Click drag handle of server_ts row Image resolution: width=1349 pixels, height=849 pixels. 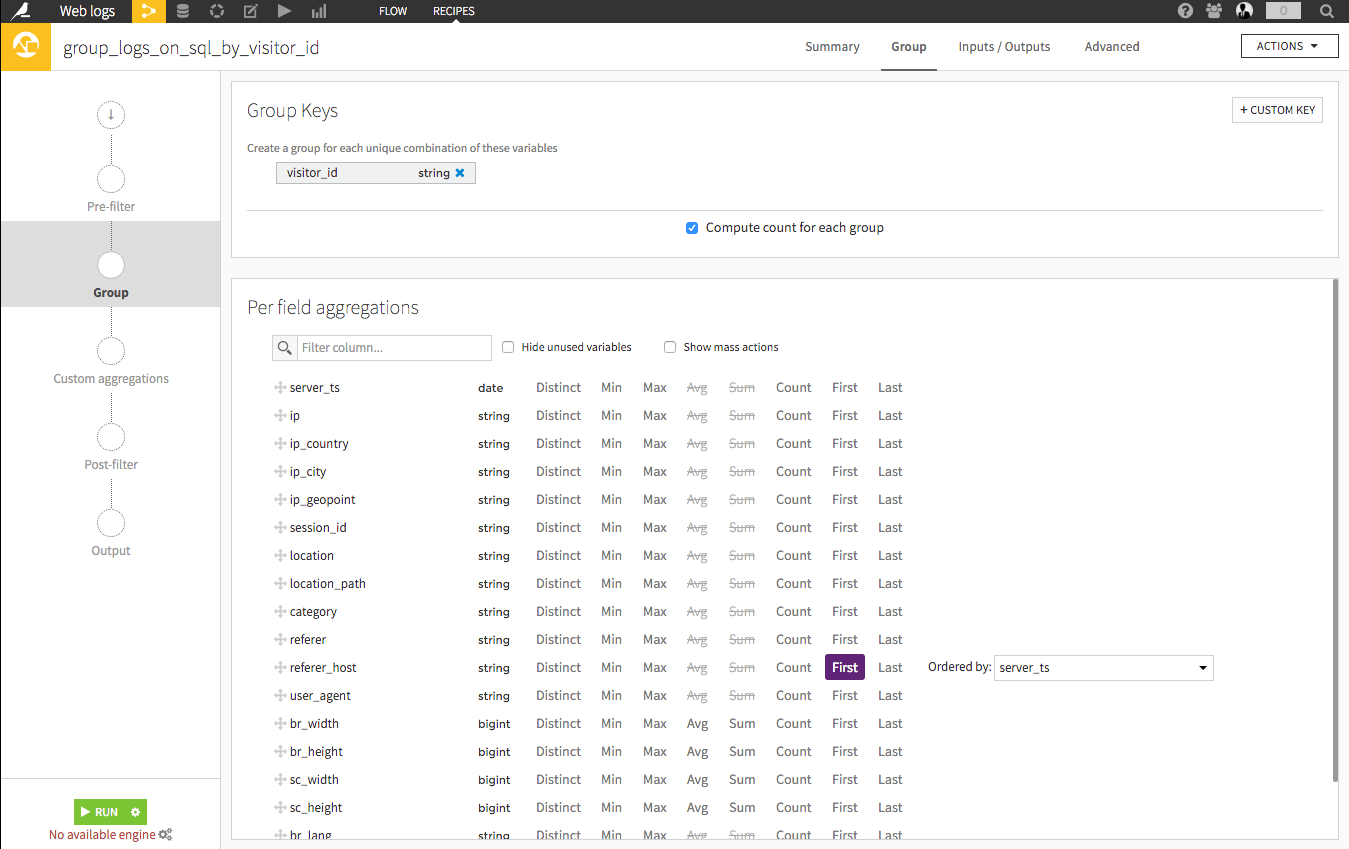(x=280, y=387)
